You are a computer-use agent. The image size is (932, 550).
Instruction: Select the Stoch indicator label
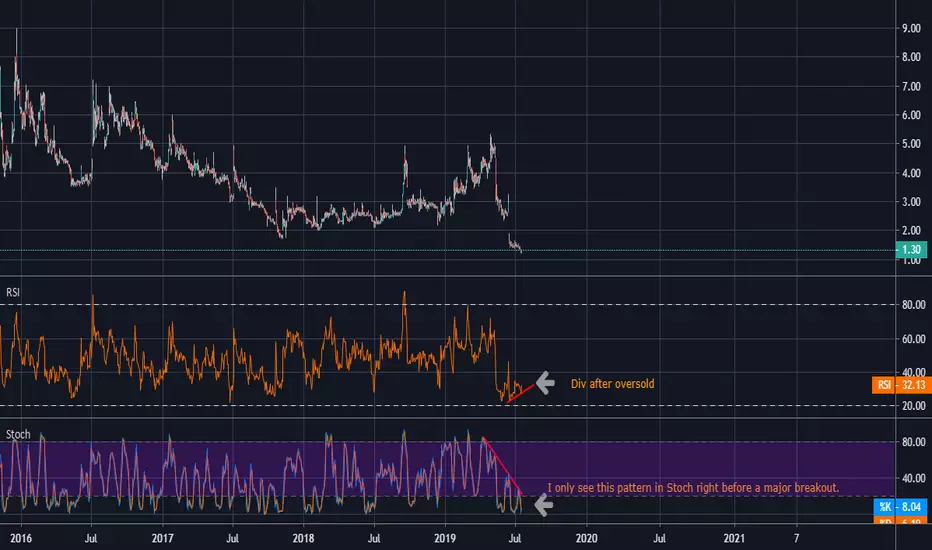[18, 435]
